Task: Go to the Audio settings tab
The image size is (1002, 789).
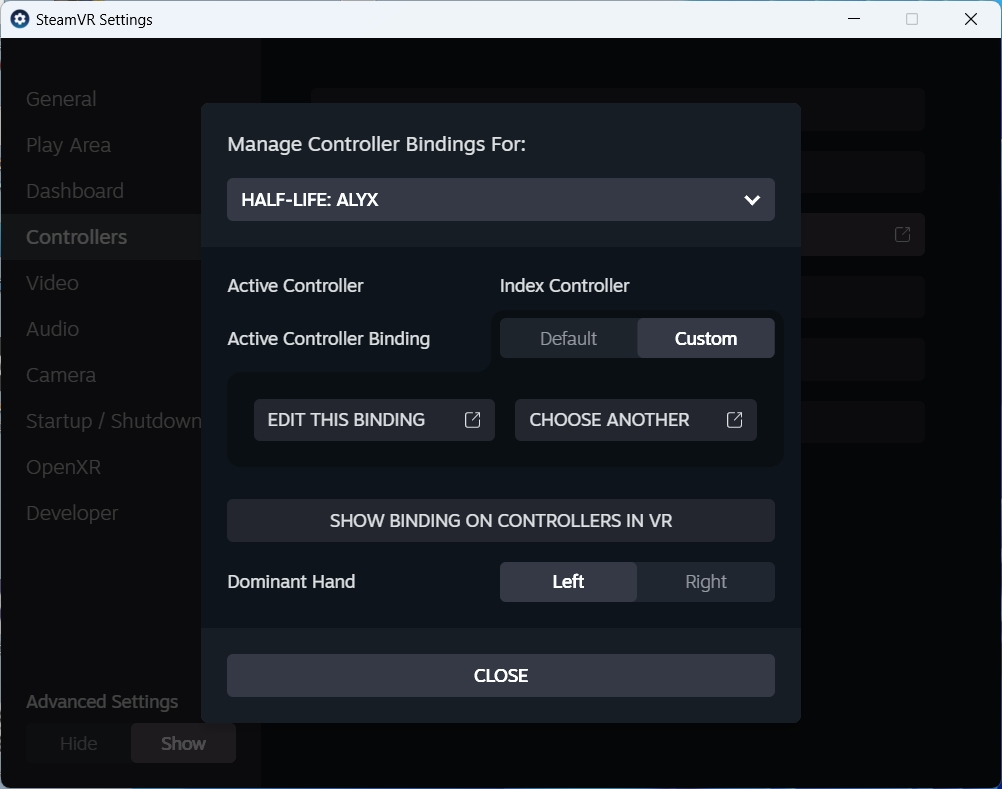Action: (x=52, y=329)
